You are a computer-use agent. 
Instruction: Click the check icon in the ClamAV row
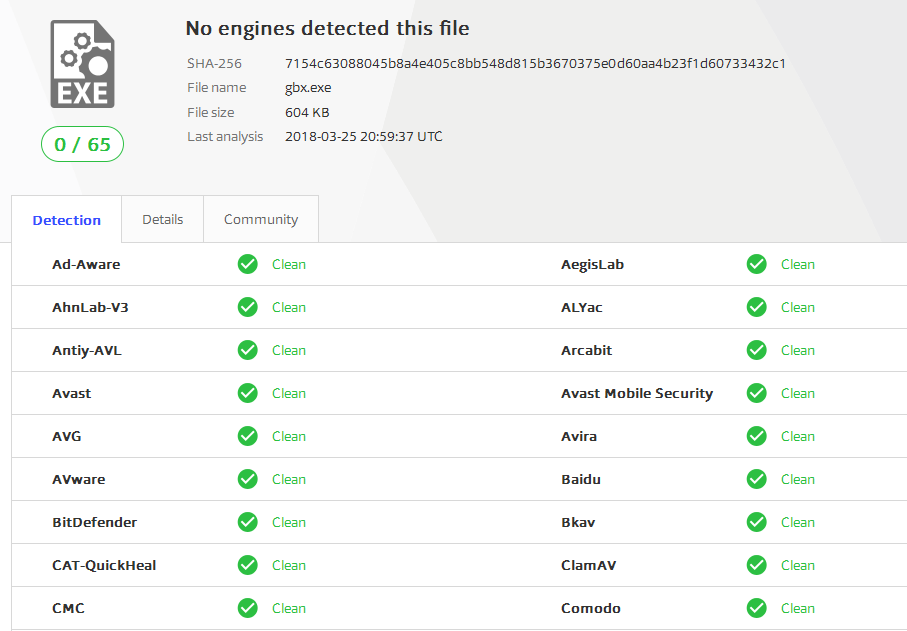pos(757,565)
